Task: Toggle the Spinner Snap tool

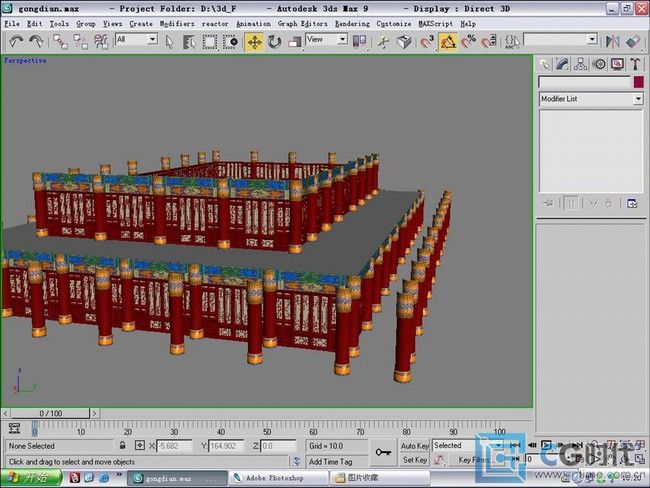Action: coord(489,42)
